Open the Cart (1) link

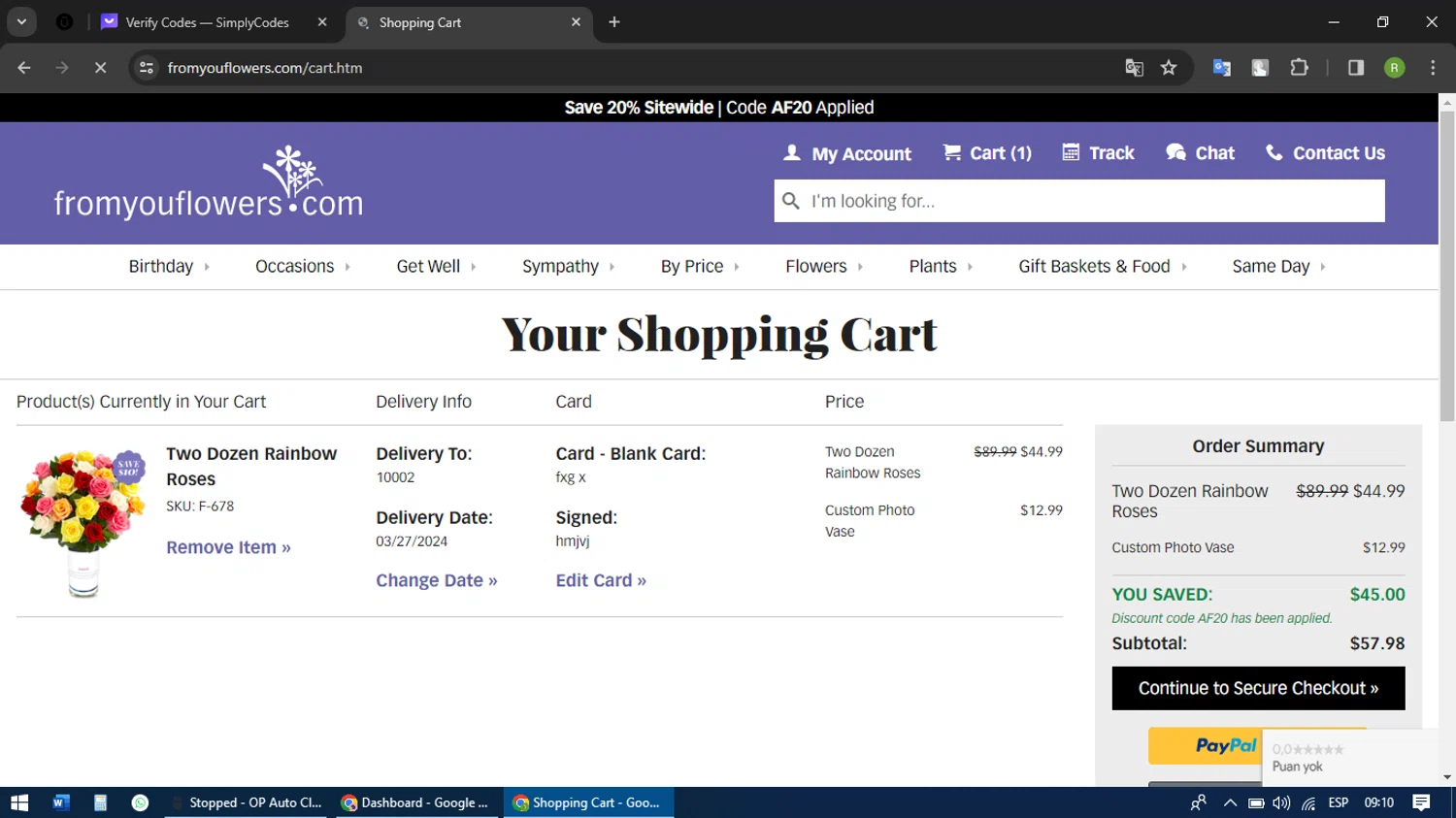tap(987, 153)
